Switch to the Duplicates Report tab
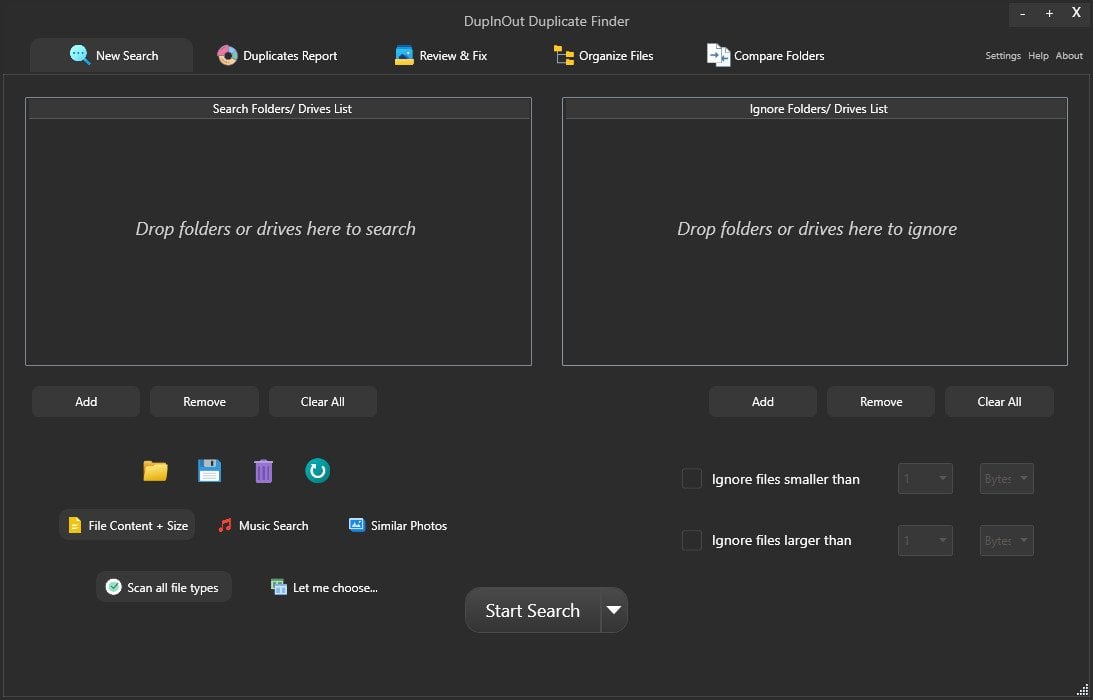 pyautogui.click(x=277, y=56)
